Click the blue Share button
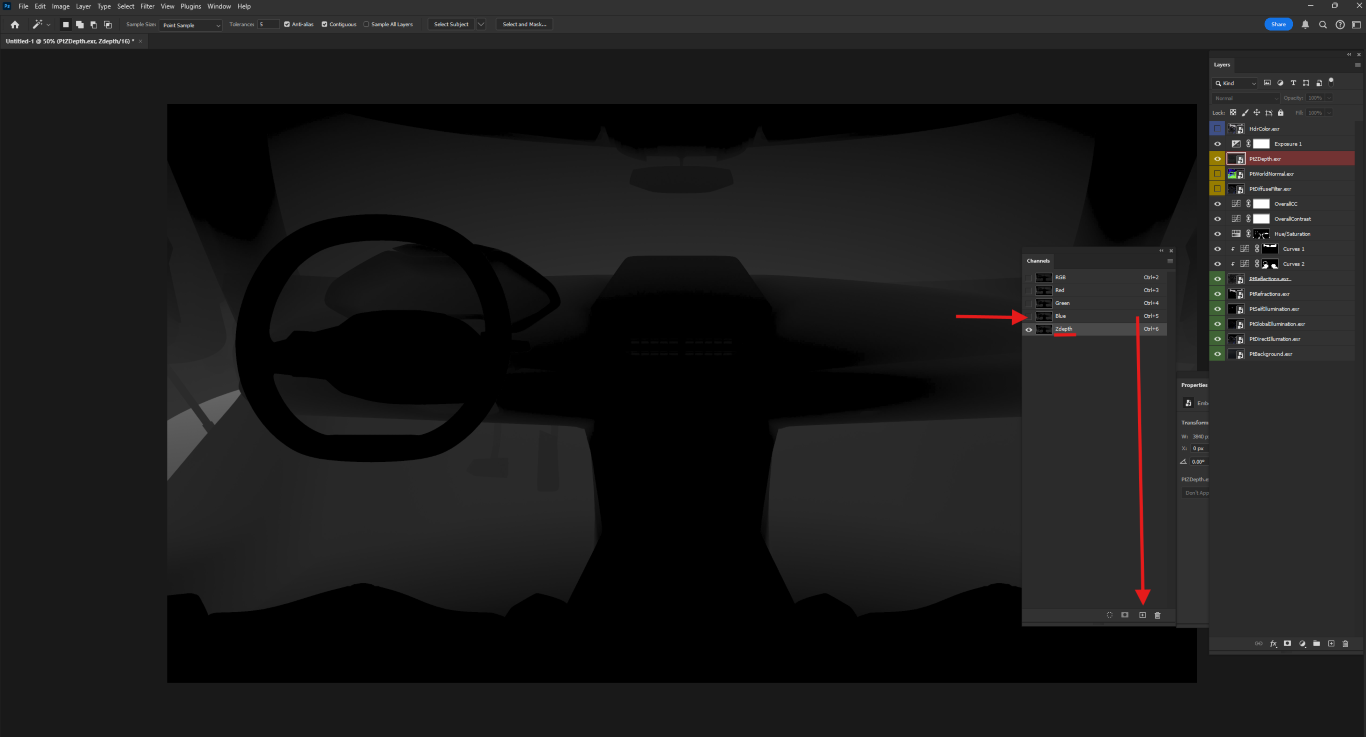1366x737 pixels. [1278, 24]
